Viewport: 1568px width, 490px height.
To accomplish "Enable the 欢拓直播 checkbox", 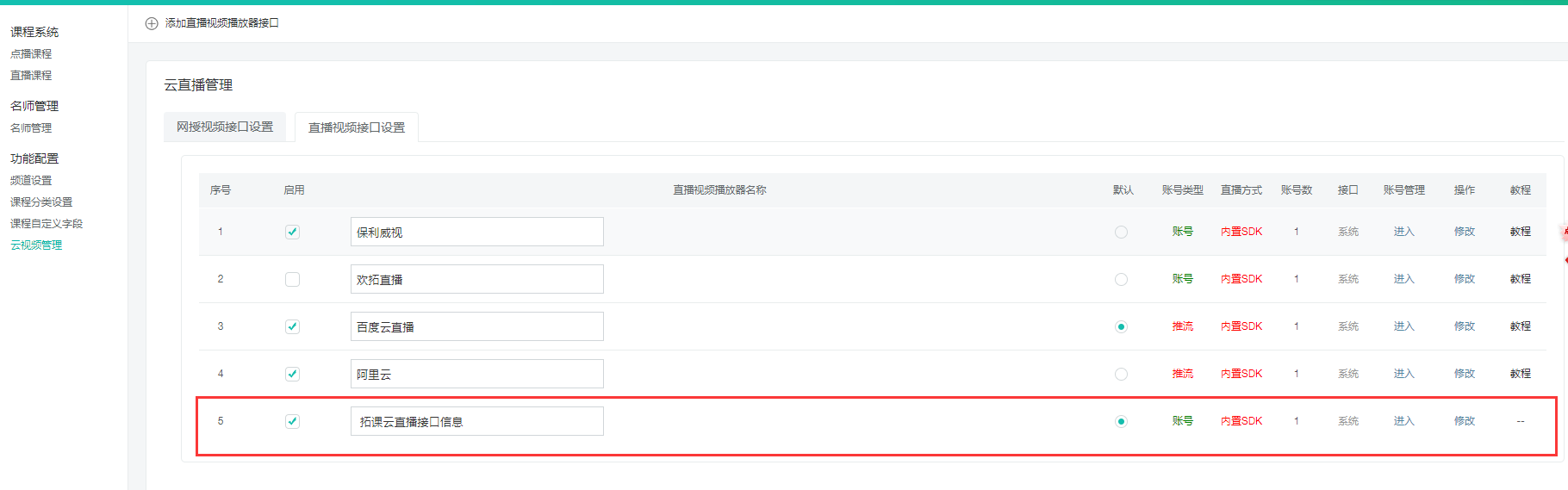I will coord(292,279).
